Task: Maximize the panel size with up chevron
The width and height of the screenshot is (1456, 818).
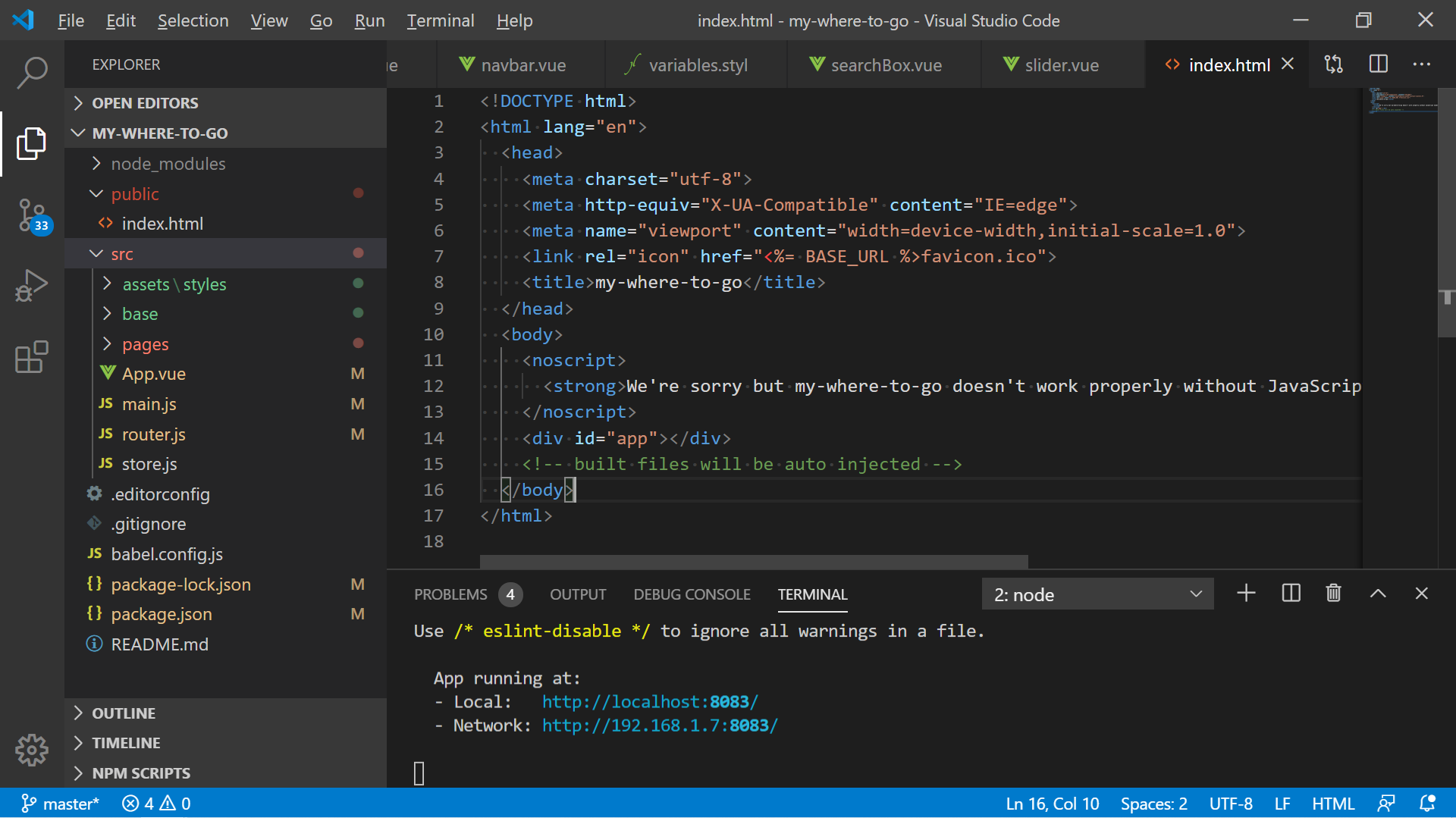Action: click(x=1378, y=594)
